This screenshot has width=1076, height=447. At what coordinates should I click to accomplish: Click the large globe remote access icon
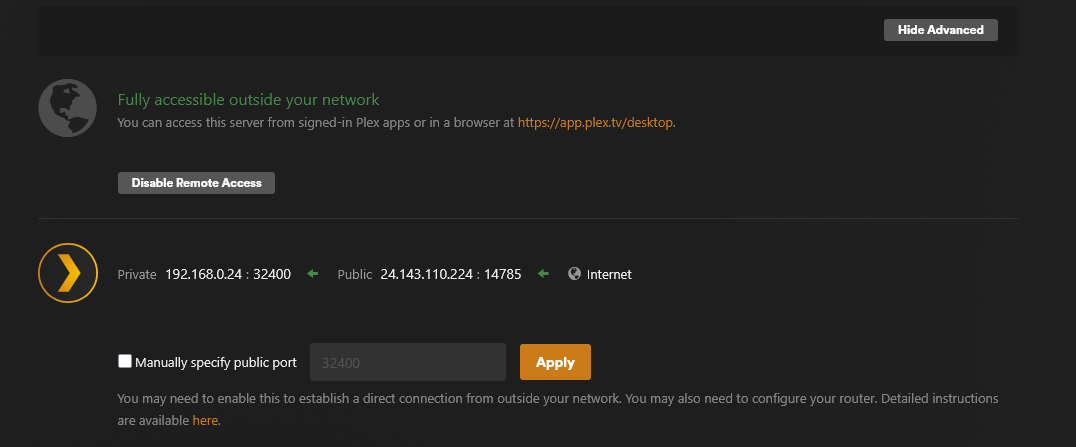click(x=67, y=109)
